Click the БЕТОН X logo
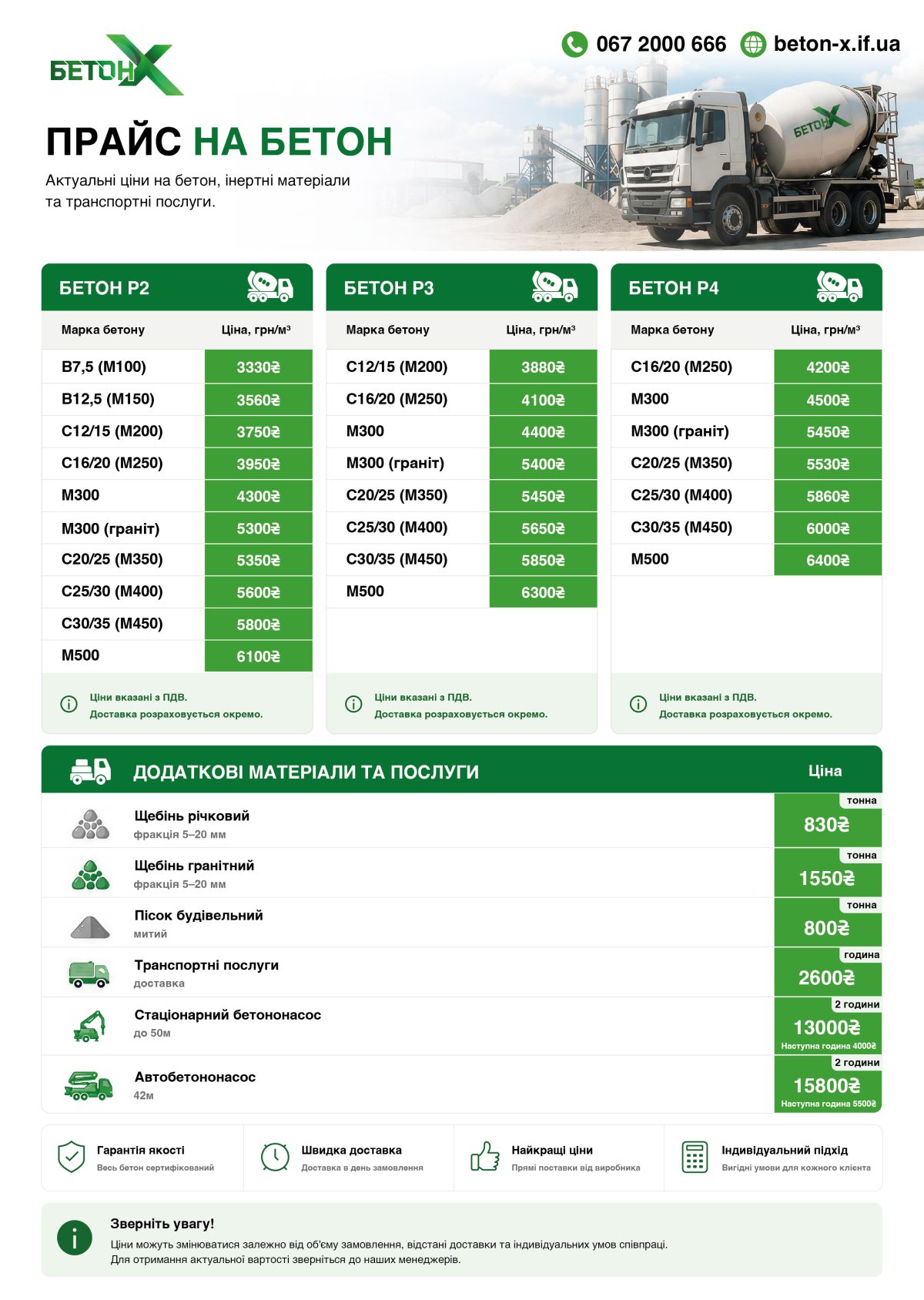924x1300 pixels. click(x=116, y=65)
